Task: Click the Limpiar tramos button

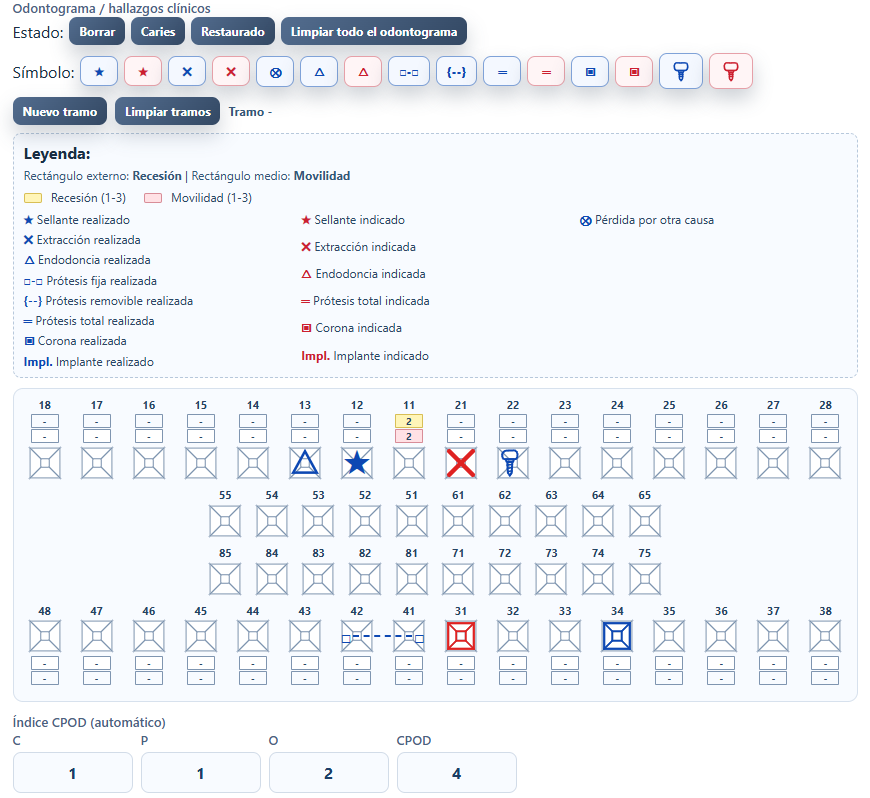Action: pyautogui.click(x=168, y=112)
